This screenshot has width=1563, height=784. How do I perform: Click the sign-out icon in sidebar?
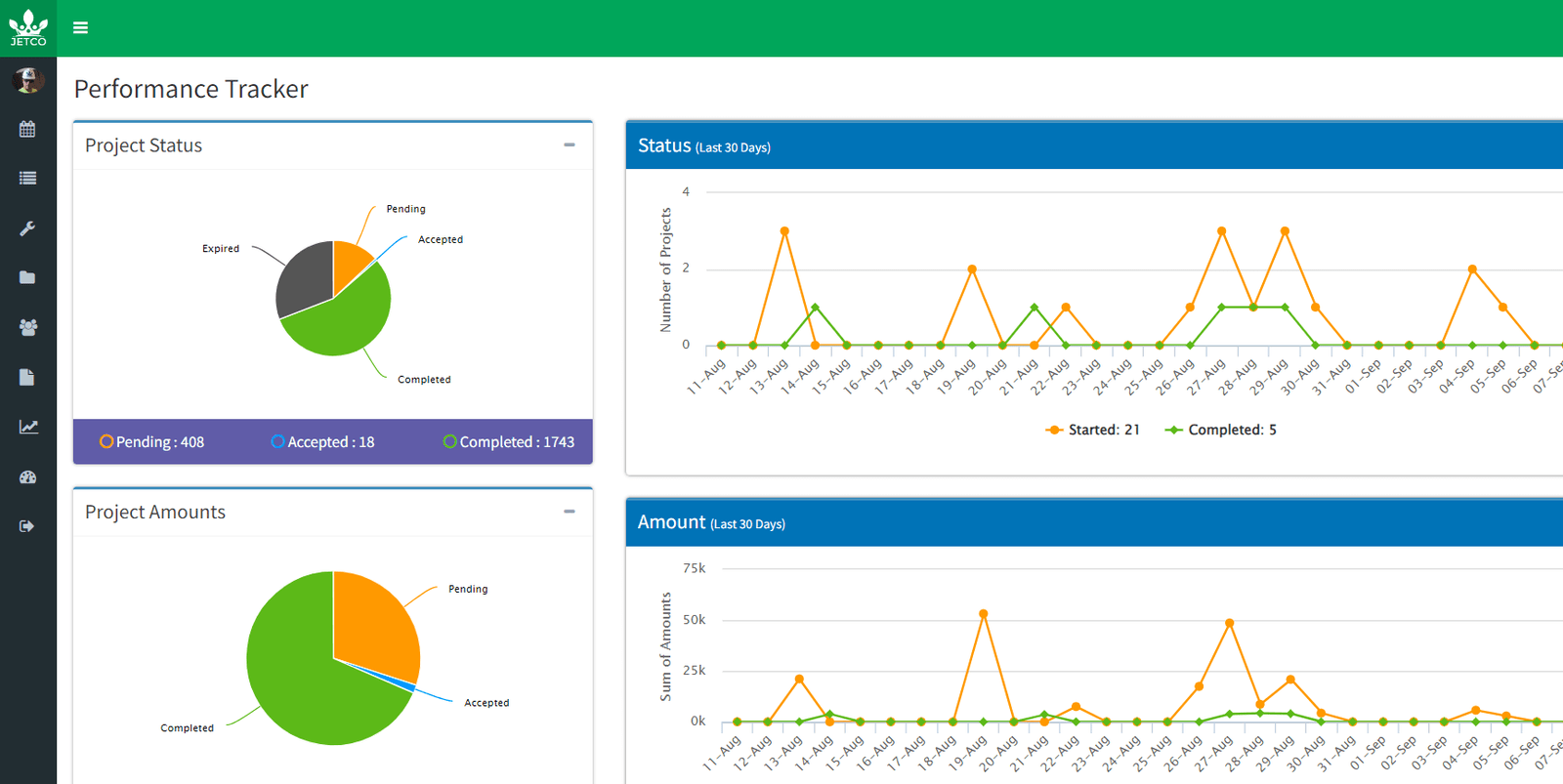tap(27, 526)
